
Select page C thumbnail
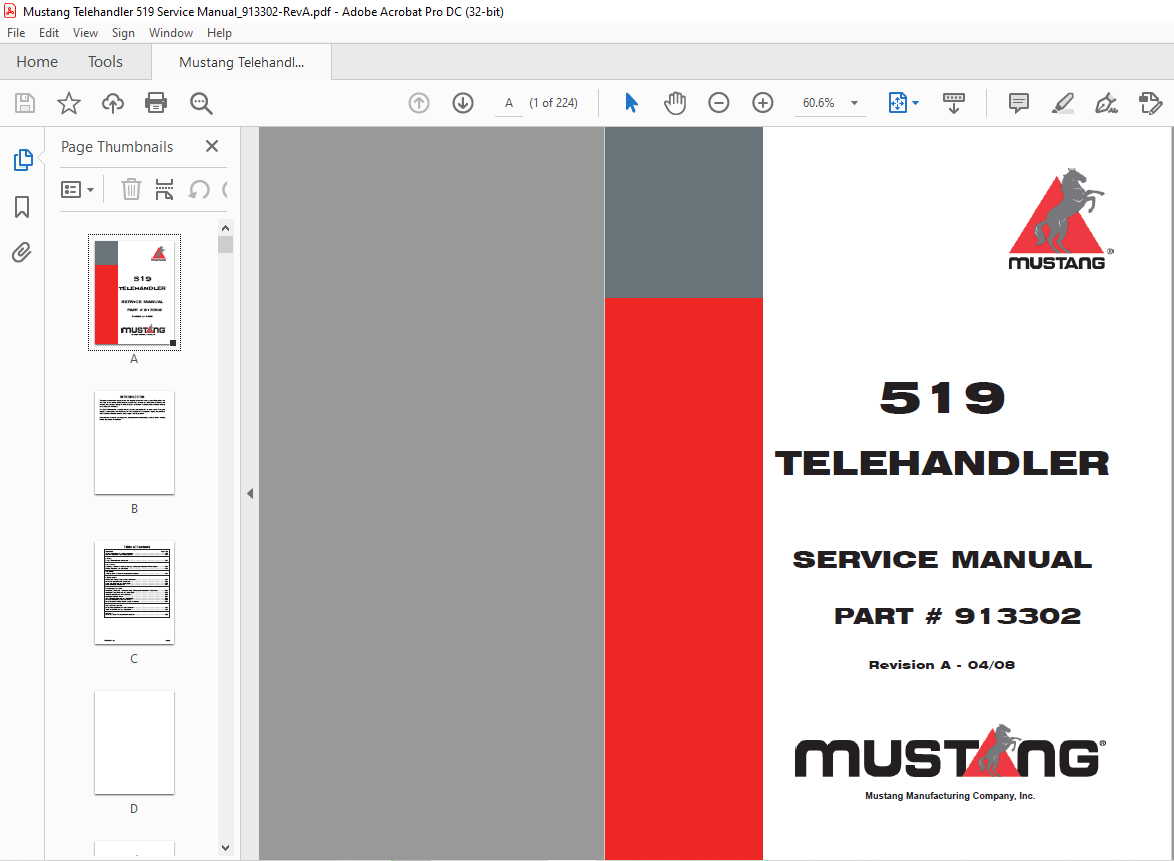134,592
